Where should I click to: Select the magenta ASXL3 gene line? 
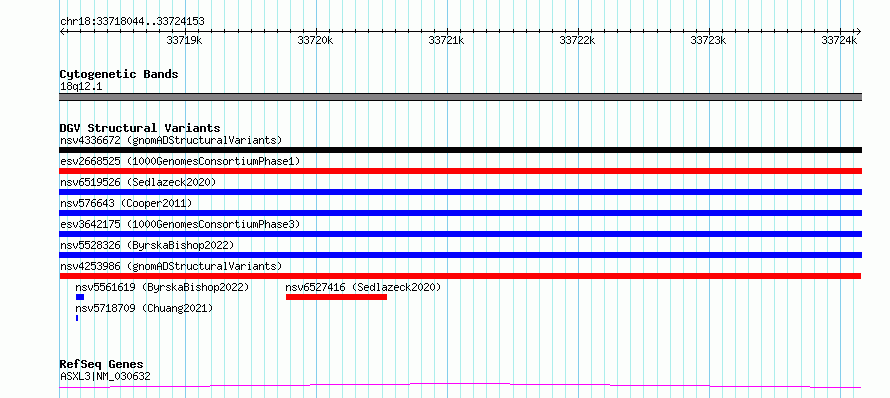(x=460, y=386)
